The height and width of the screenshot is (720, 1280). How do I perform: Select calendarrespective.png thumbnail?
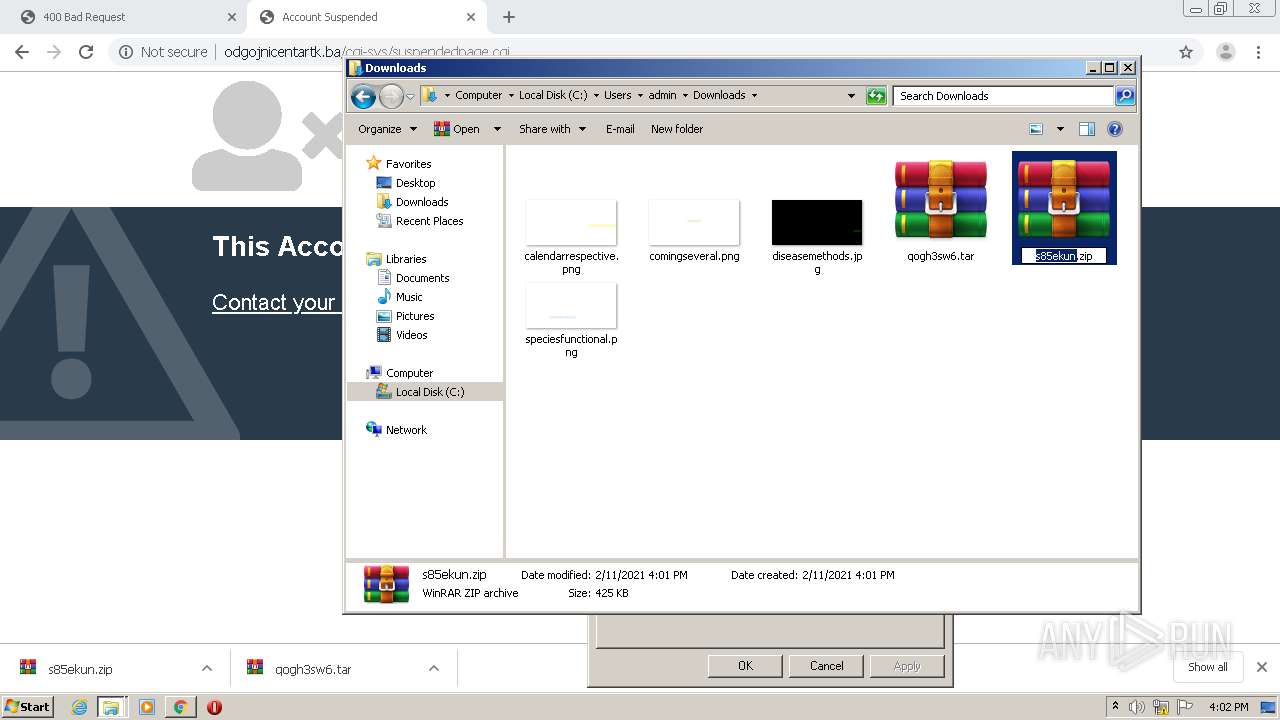571,222
